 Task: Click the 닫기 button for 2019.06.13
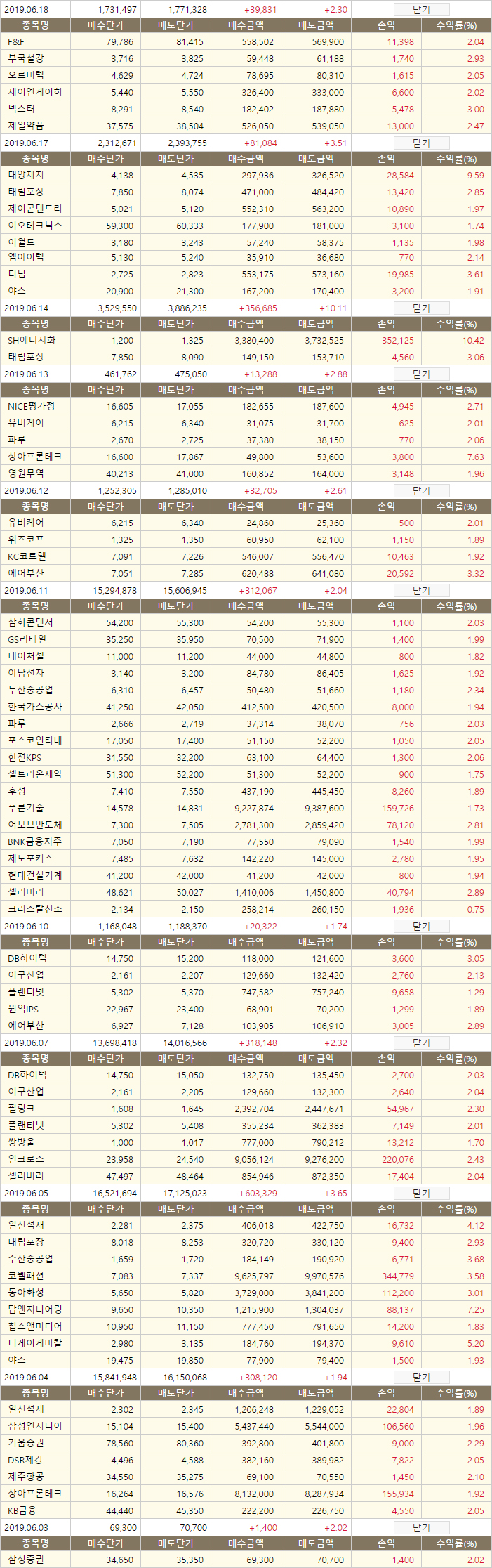(x=421, y=374)
